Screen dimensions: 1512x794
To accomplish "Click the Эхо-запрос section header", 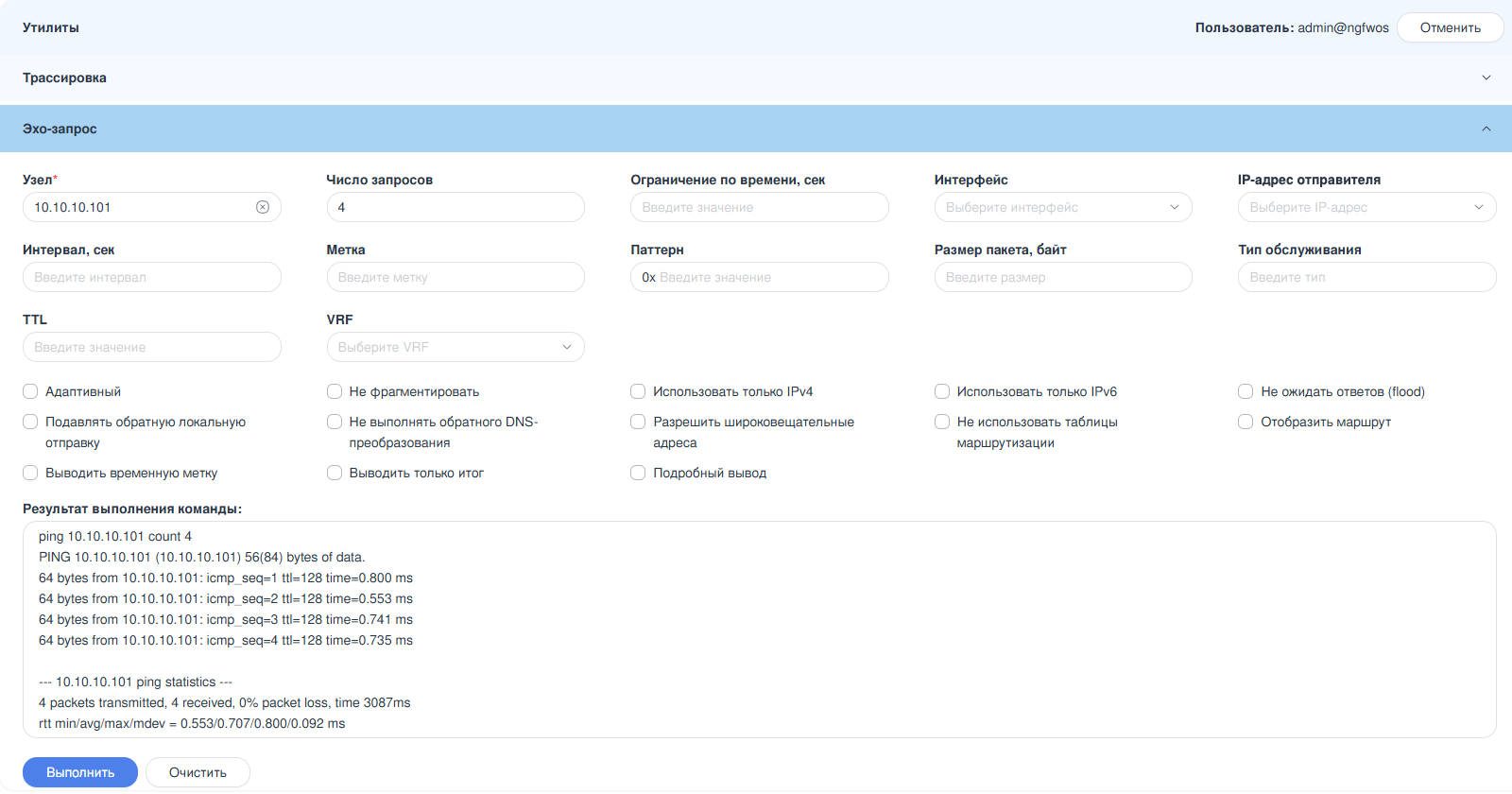I will pyautogui.click(x=756, y=129).
